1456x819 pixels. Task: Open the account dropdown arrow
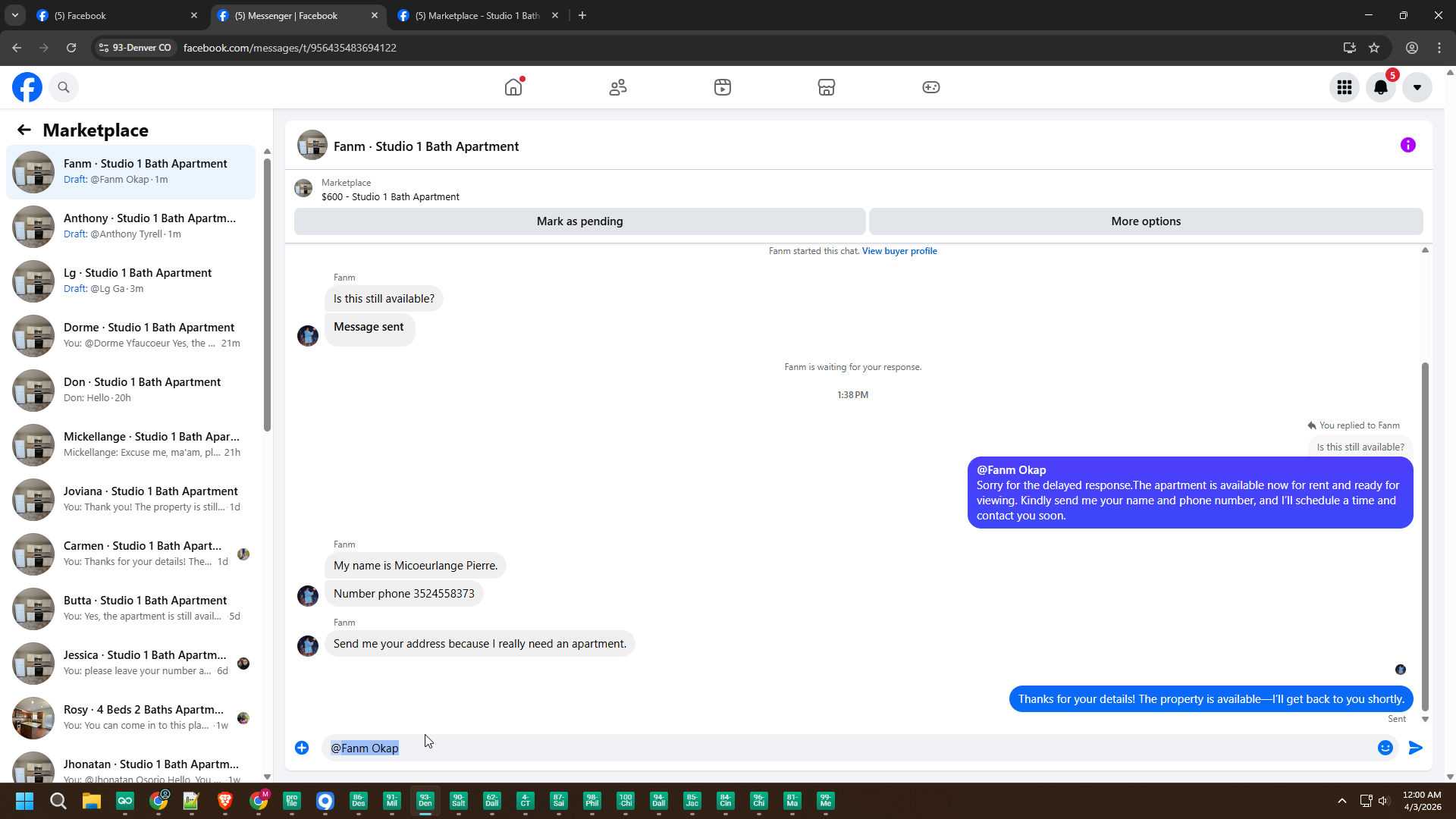pos(1417,87)
